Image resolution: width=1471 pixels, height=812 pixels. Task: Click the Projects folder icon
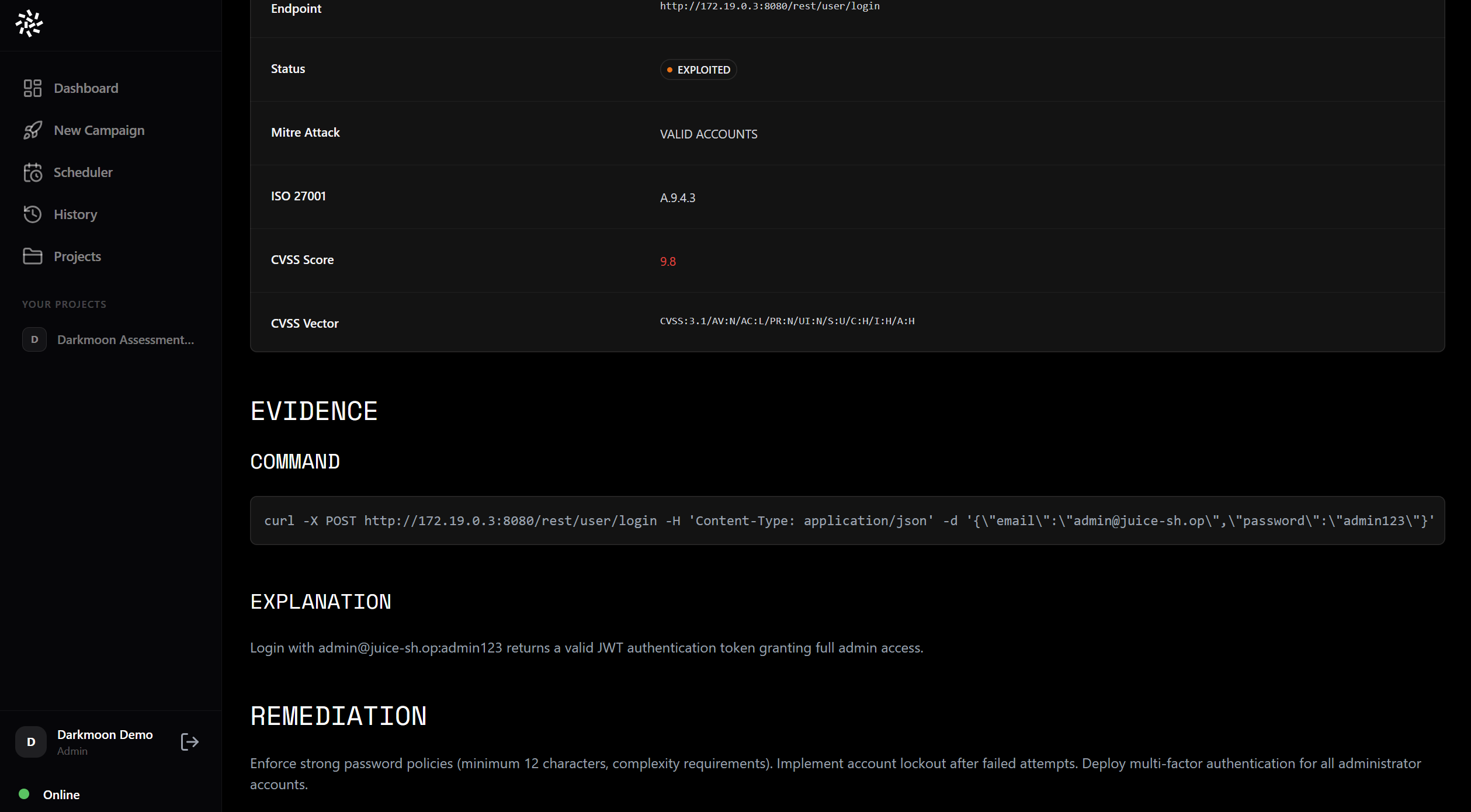(33, 256)
